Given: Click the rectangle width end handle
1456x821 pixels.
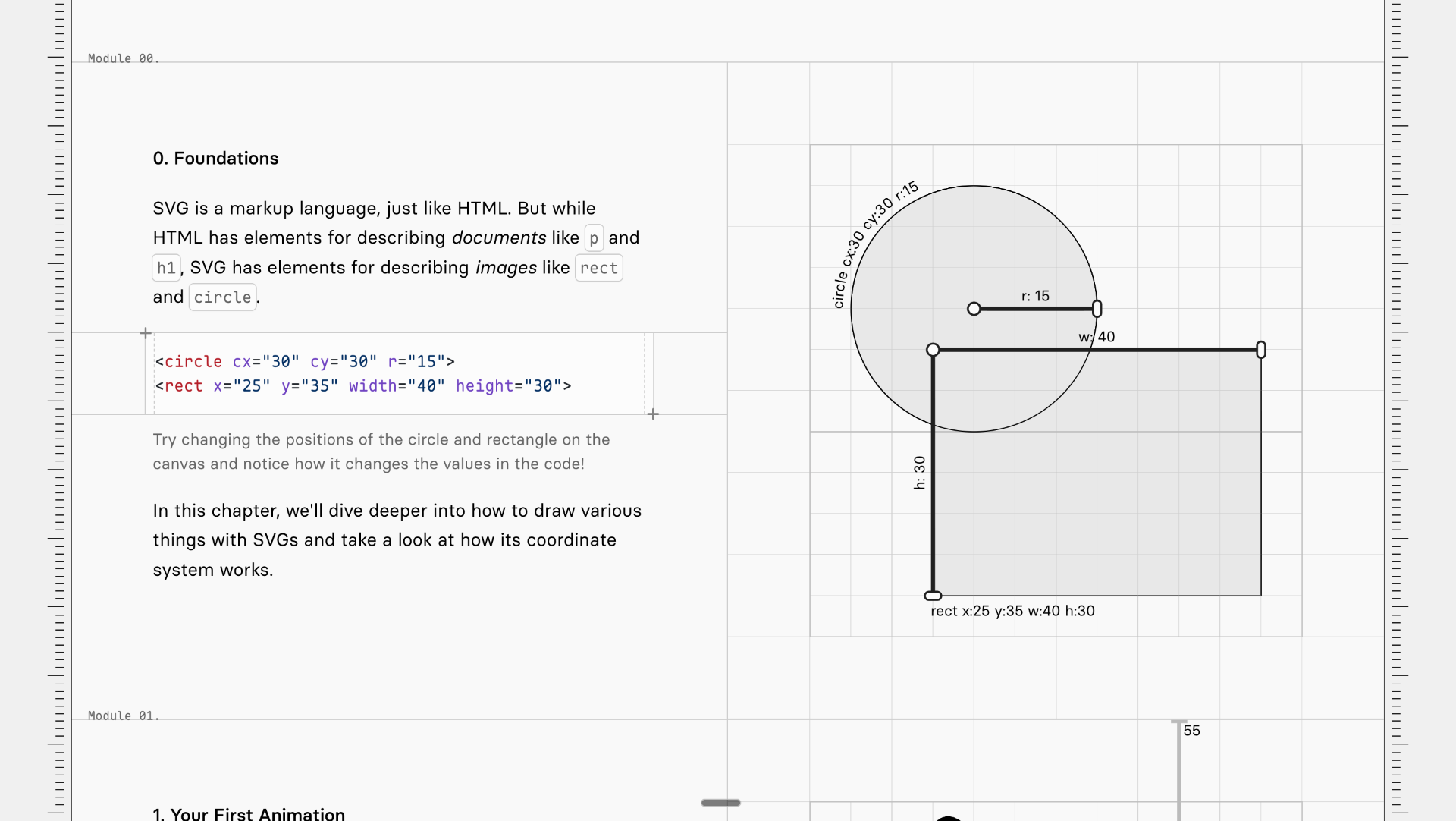Looking at the screenshot, I should pos(1261,350).
